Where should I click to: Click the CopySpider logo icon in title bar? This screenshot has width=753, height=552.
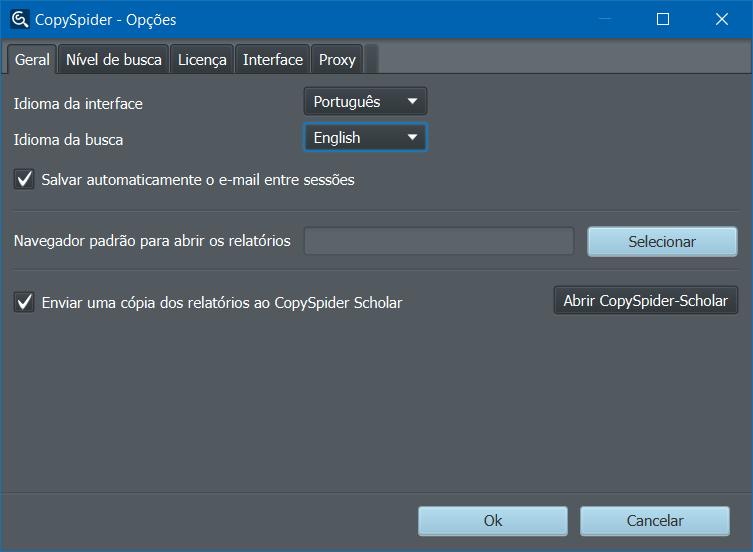pos(20,19)
